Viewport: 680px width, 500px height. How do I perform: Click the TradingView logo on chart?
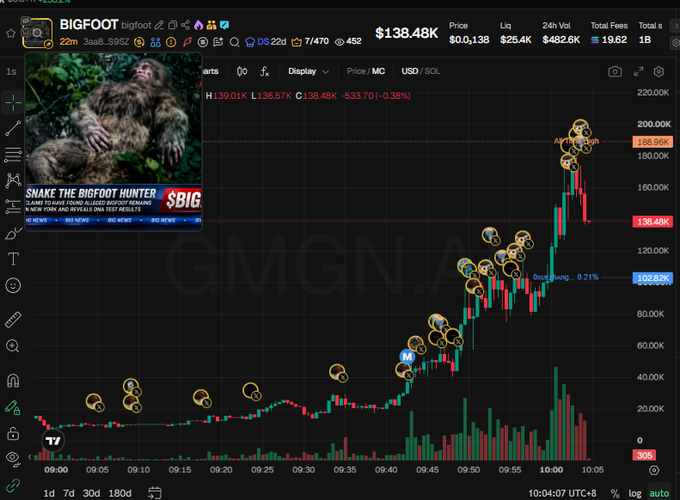coord(53,441)
